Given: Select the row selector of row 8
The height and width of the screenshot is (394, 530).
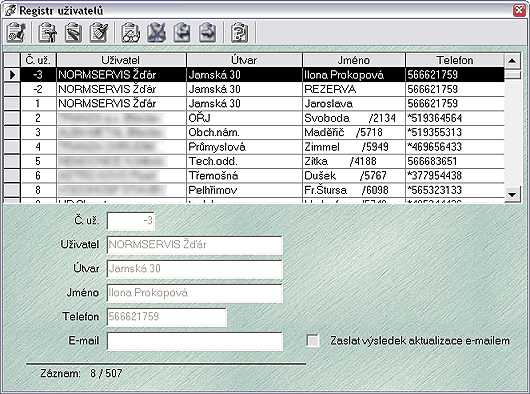Looking at the screenshot, I should click(x=12, y=190).
